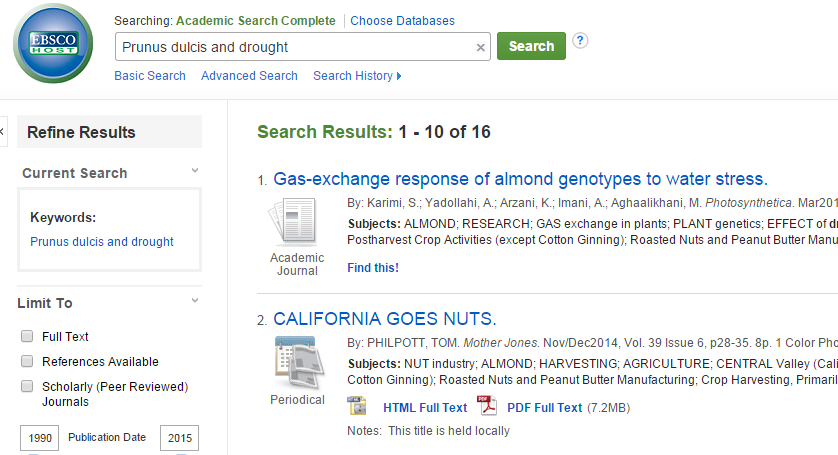Click the 1990 publication start year field

pos(40,438)
